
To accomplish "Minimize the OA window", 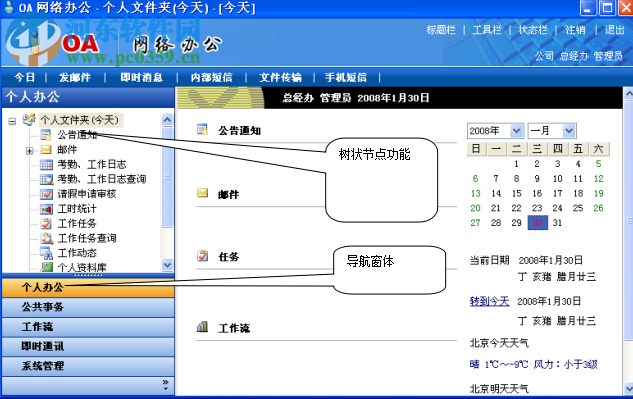I will [x=588, y=8].
